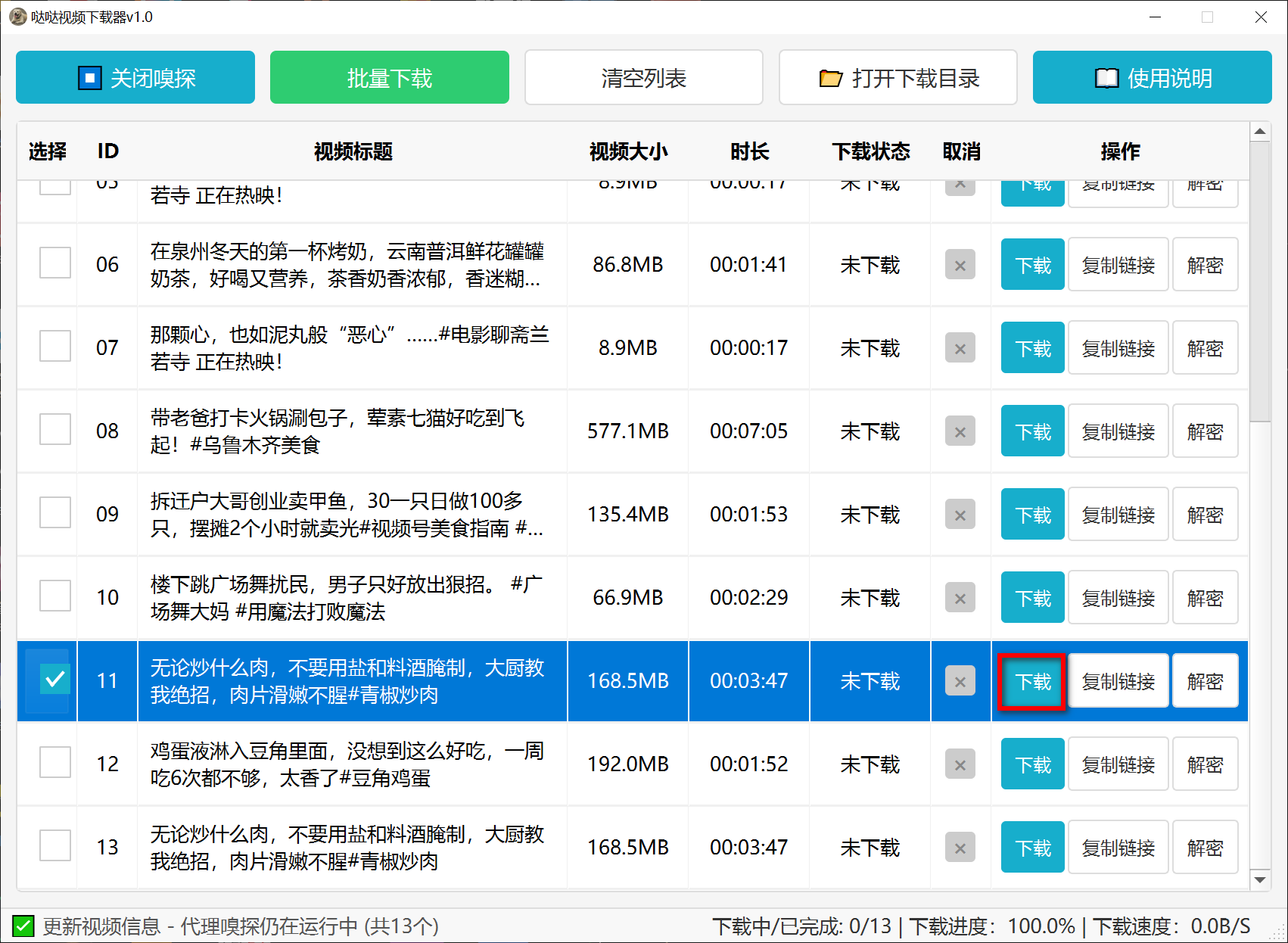Click the cancel X icon for video 09
Viewport: 1288px width, 943px height.
(x=960, y=515)
